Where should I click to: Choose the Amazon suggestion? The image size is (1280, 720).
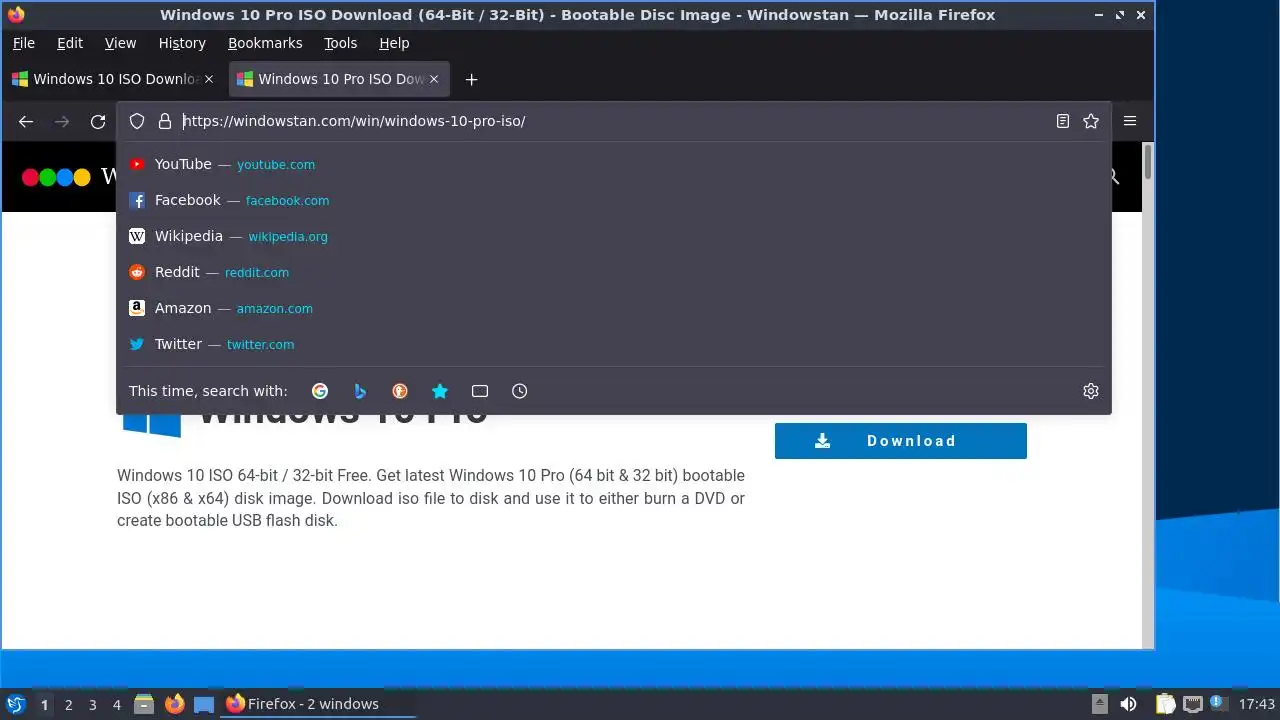[614, 308]
